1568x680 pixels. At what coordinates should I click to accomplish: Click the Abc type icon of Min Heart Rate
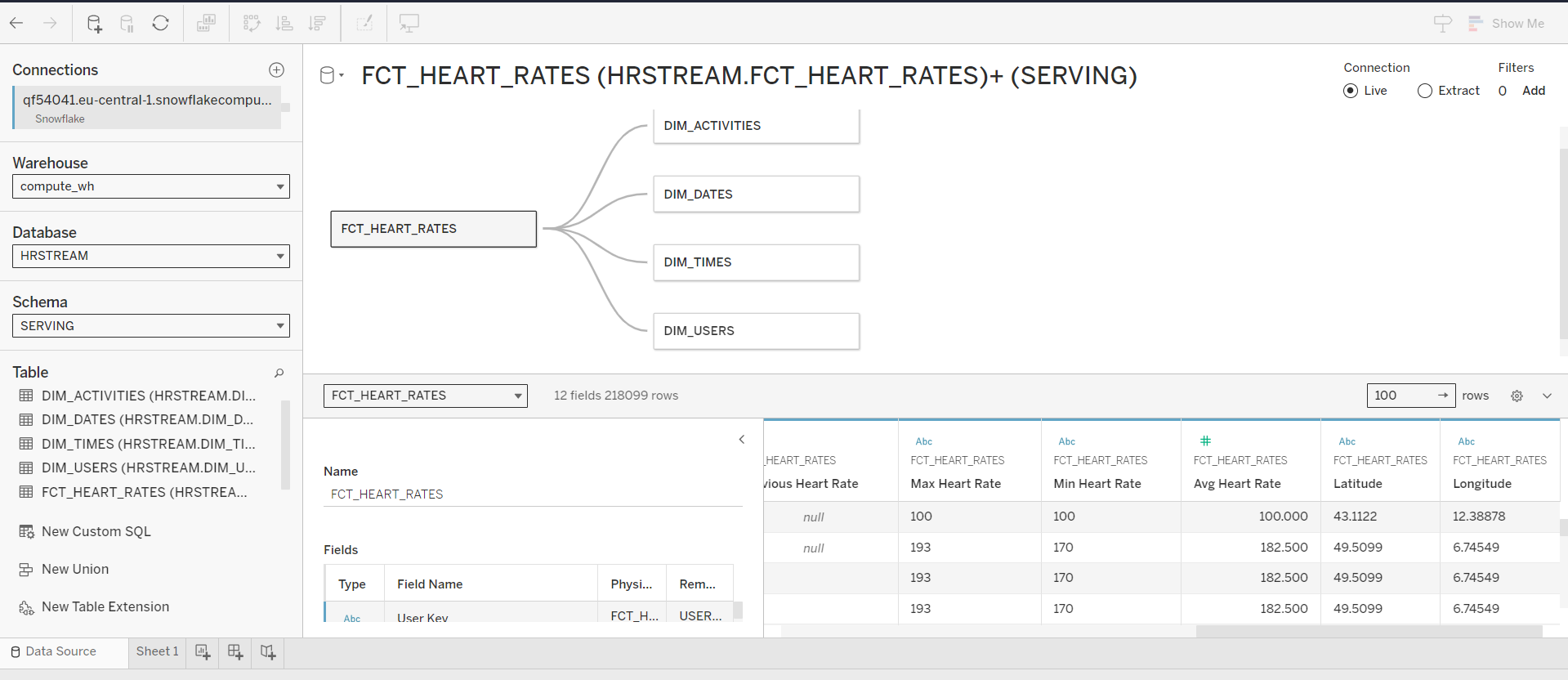[1066, 441]
